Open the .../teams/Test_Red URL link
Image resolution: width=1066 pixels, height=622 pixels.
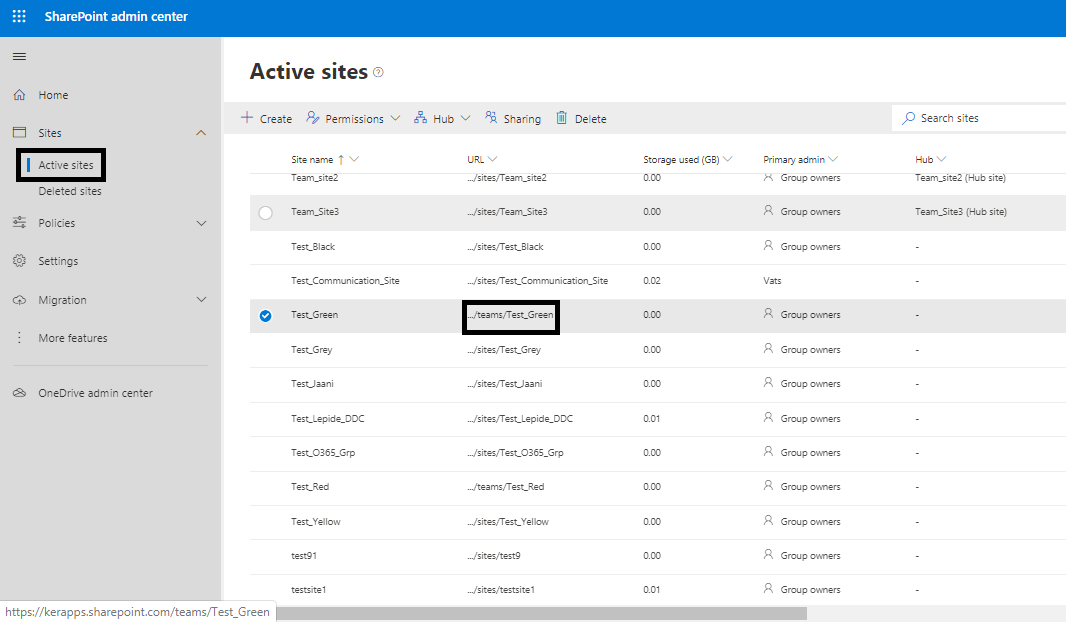pyautogui.click(x=506, y=487)
